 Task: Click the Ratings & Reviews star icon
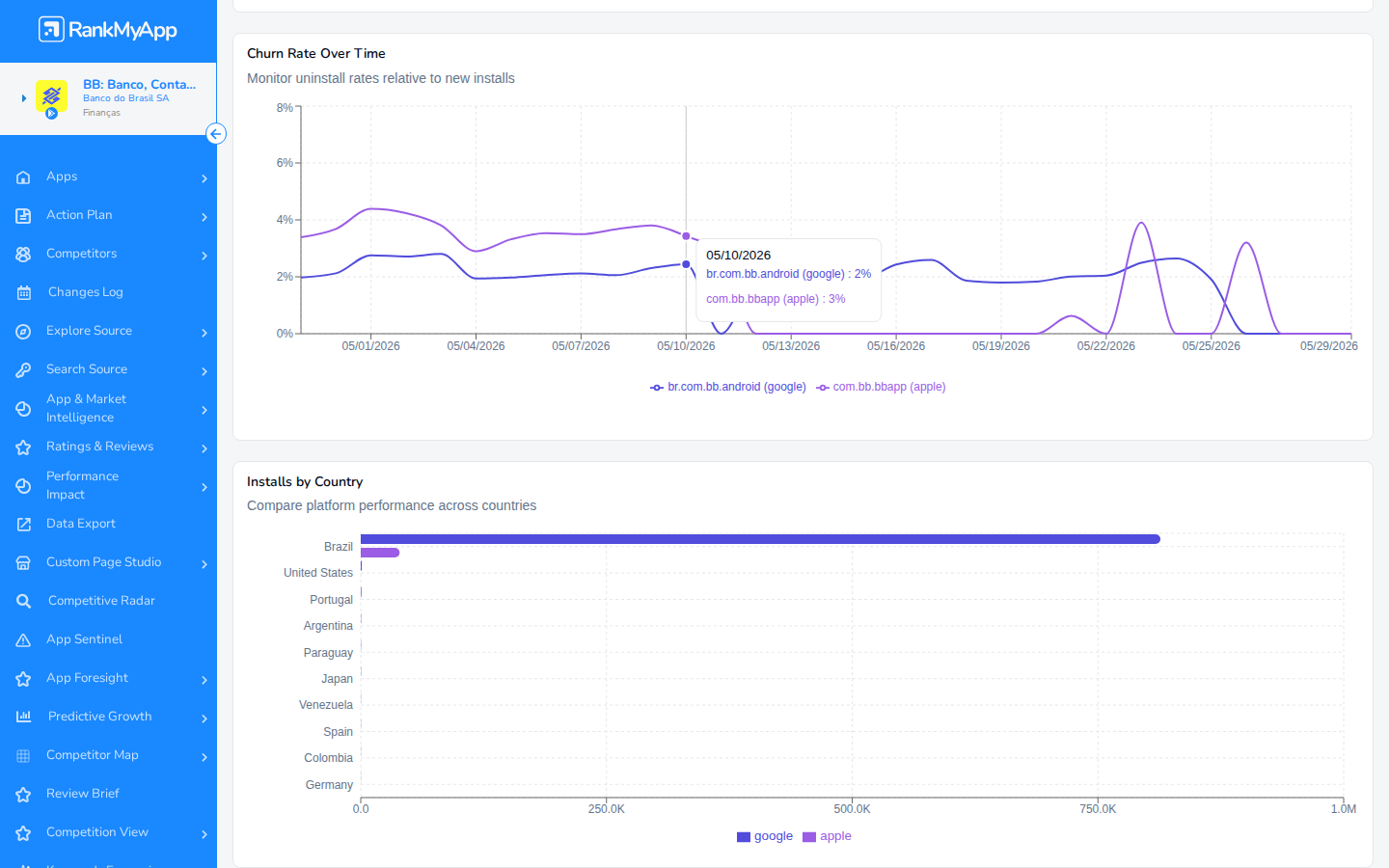pos(23,448)
